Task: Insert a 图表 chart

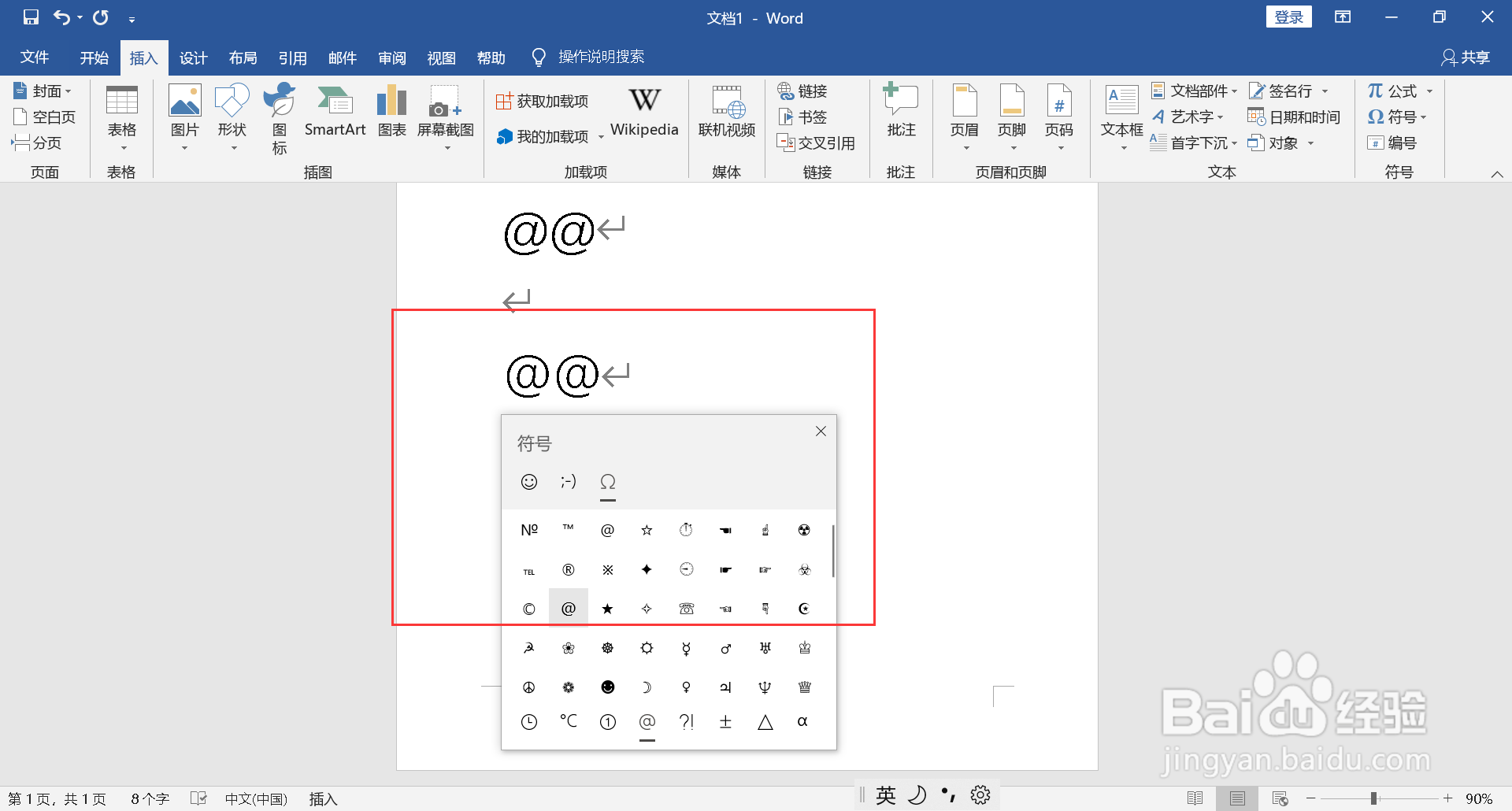Action: pyautogui.click(x=391, y=110)
